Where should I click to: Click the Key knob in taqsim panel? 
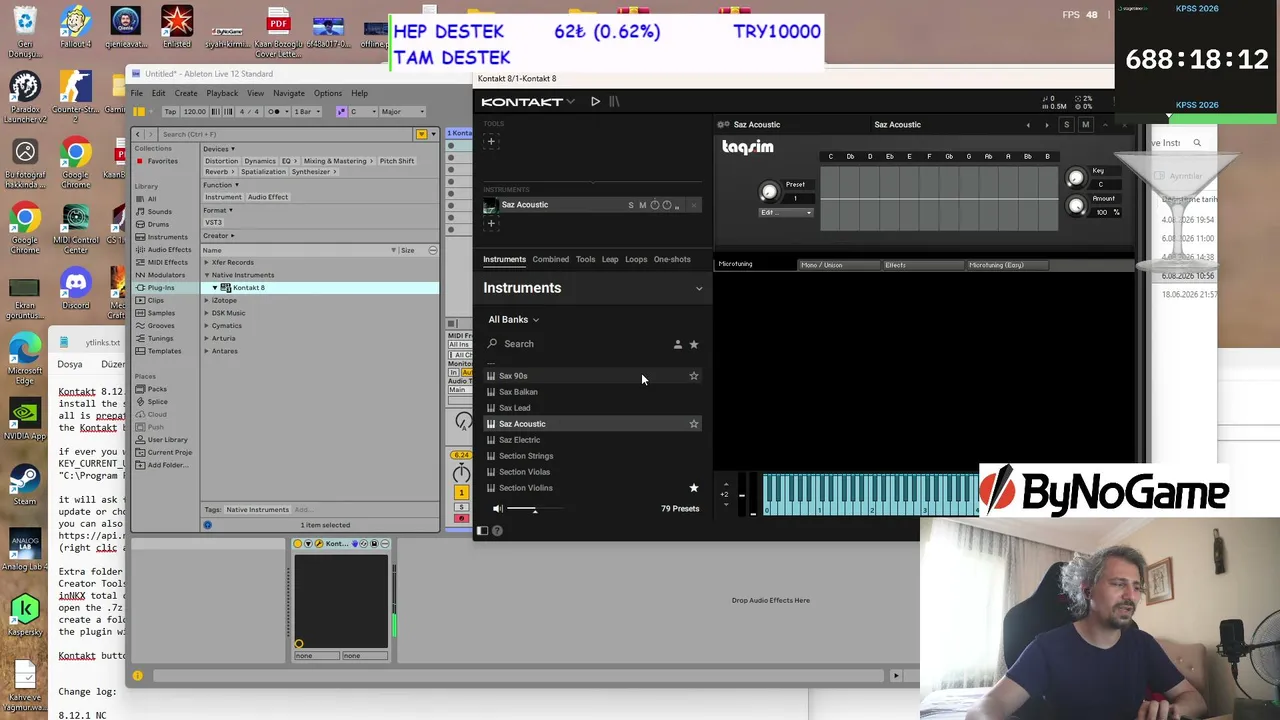coord(1075,178)
